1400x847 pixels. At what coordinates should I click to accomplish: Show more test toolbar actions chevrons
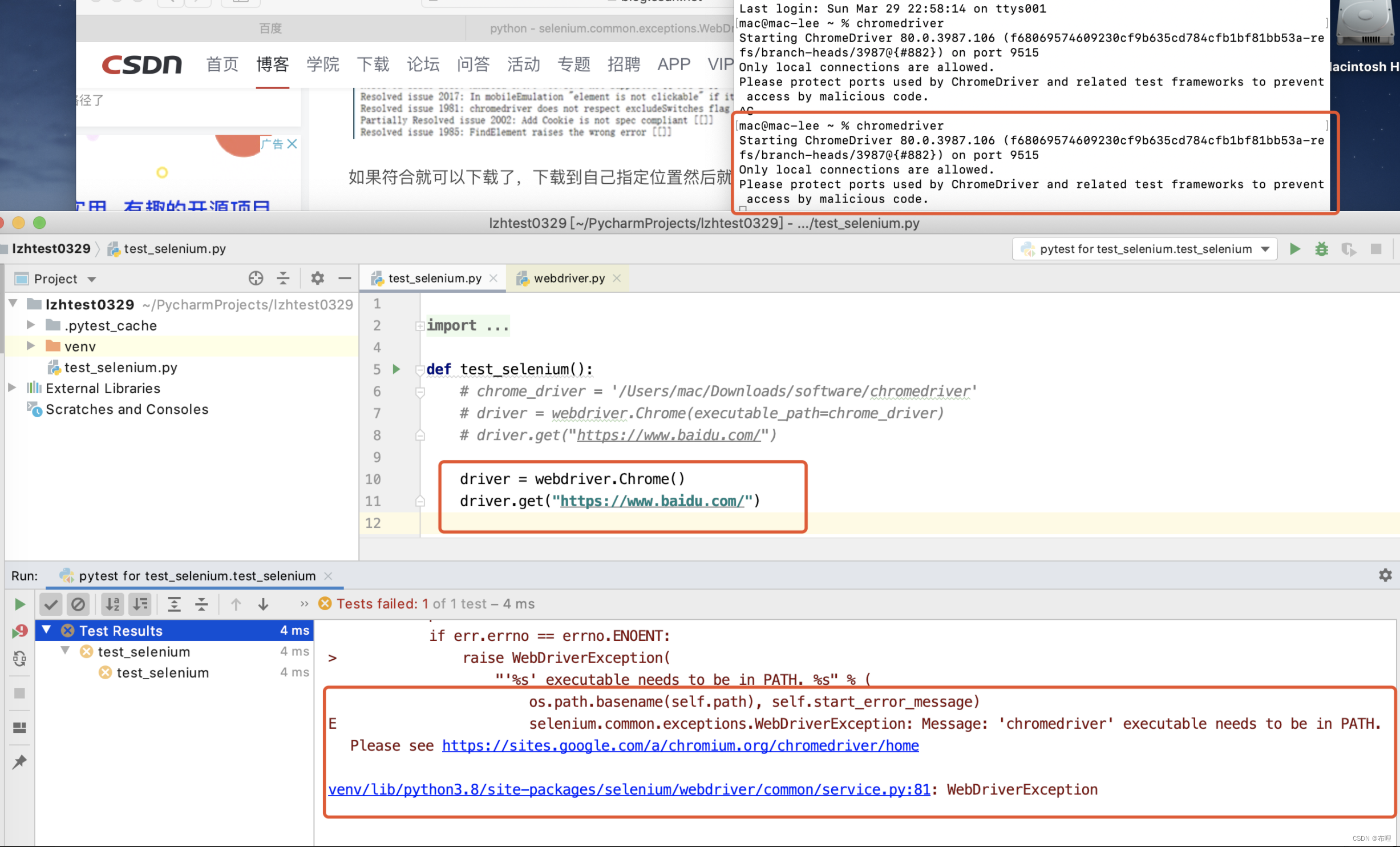304,604
